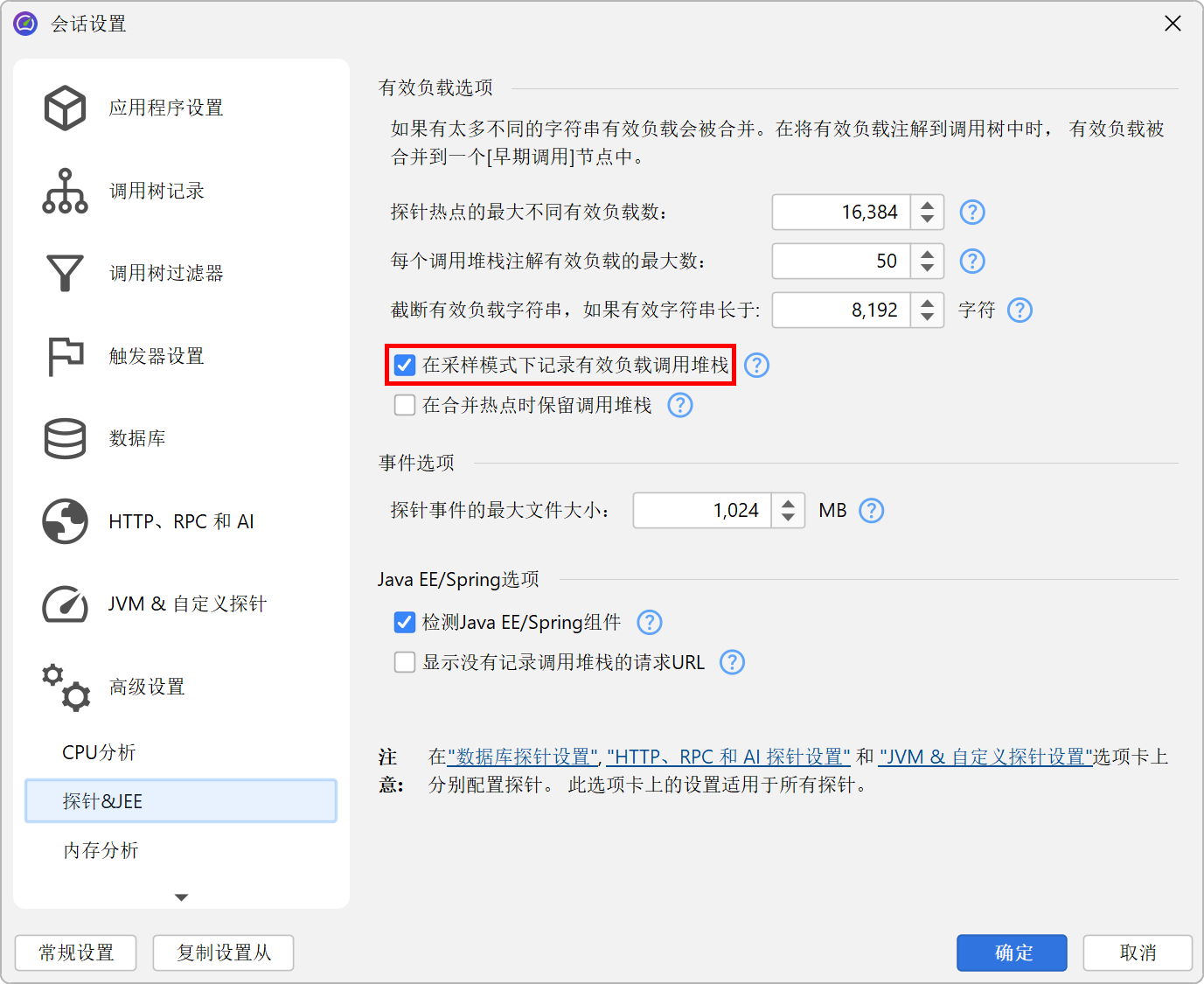
Task: Follow the "数据库探针设置" link
Action: [x=523, y=757]
